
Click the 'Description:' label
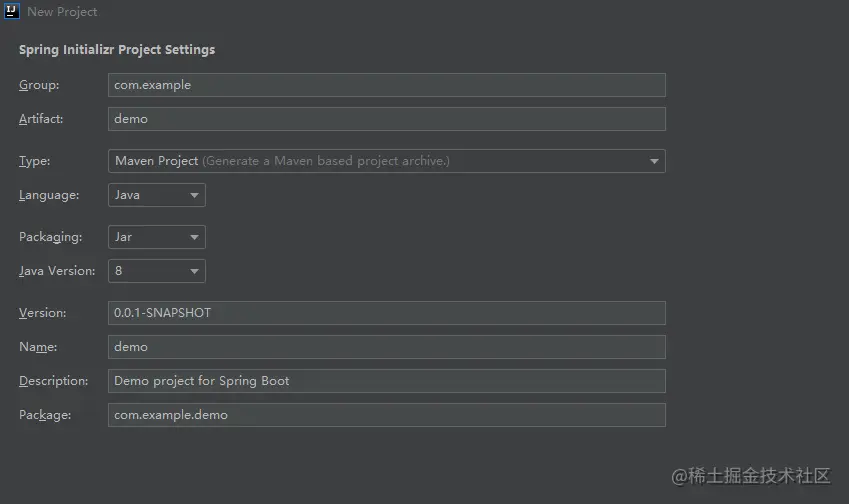click(54, 381)
